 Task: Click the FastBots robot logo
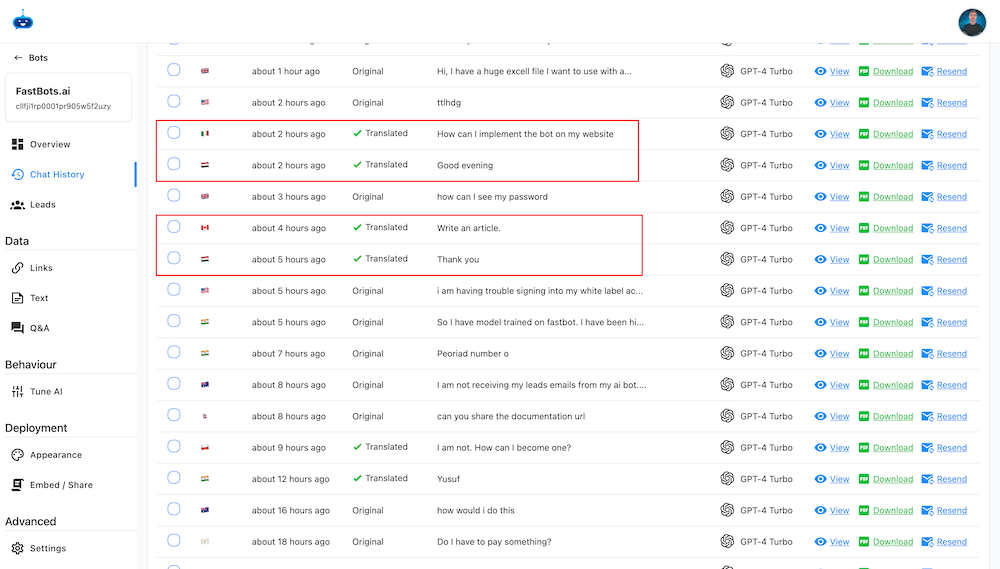coord(23,20)
